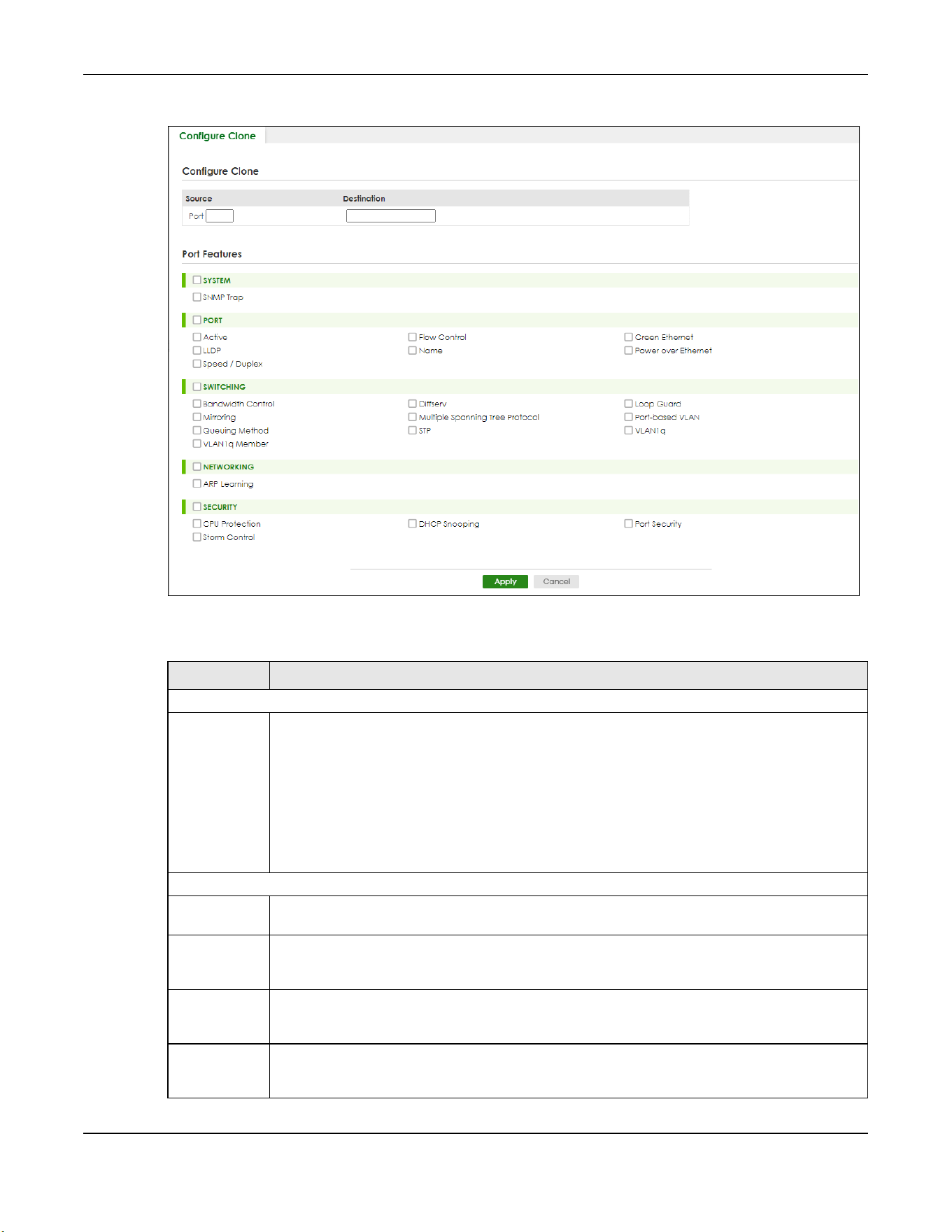Image resolution: width=952 pixels, height=1232 pixels.
Task: Select the Power over Ethernet checkbox
Action: click(x=629, y=351)
